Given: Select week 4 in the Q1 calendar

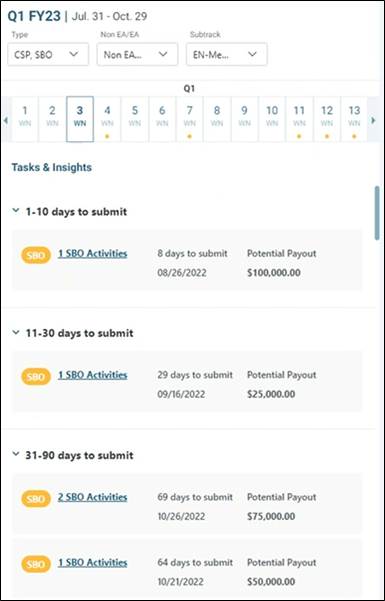Looking at the screenshot, I should point(107,119).
